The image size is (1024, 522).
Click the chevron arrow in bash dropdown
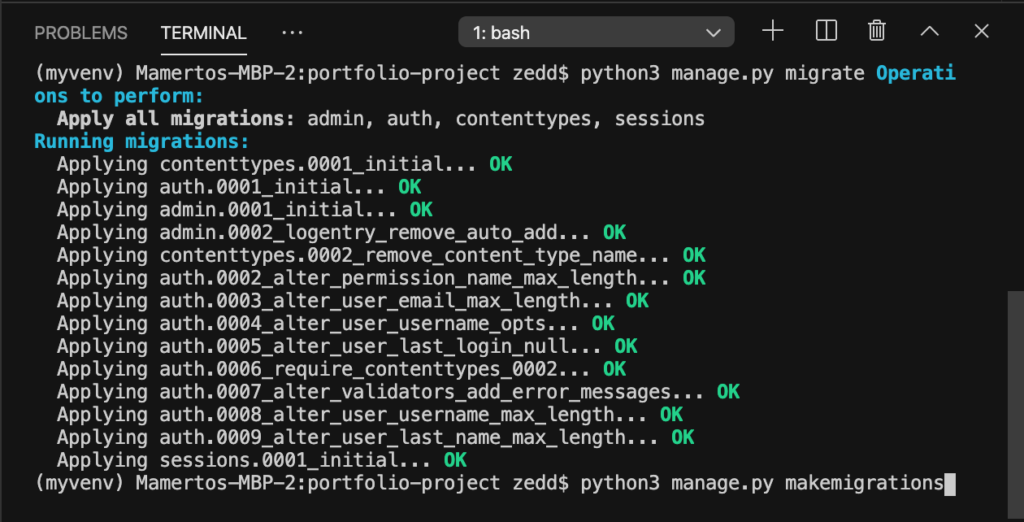pyautogui.click(x=713, y=33)
